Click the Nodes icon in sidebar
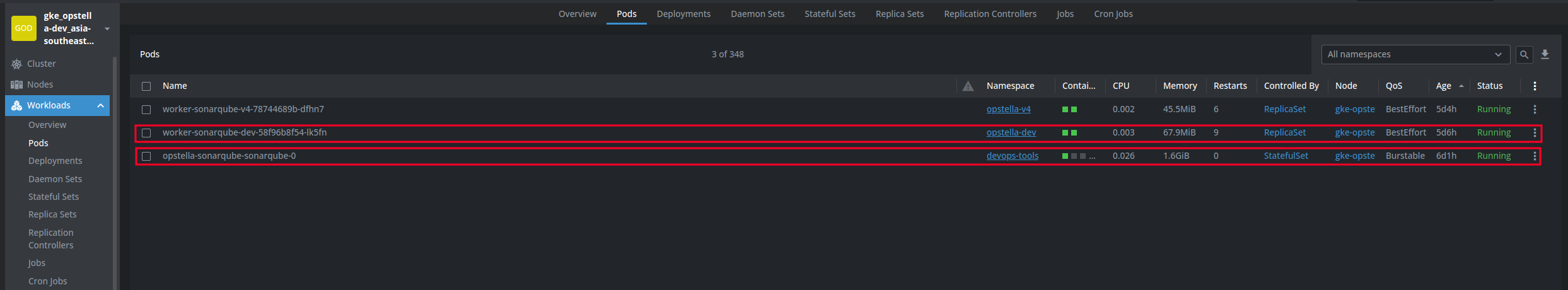The width and height of the screenshot is (1568, 290). click(x=17, y=84)
